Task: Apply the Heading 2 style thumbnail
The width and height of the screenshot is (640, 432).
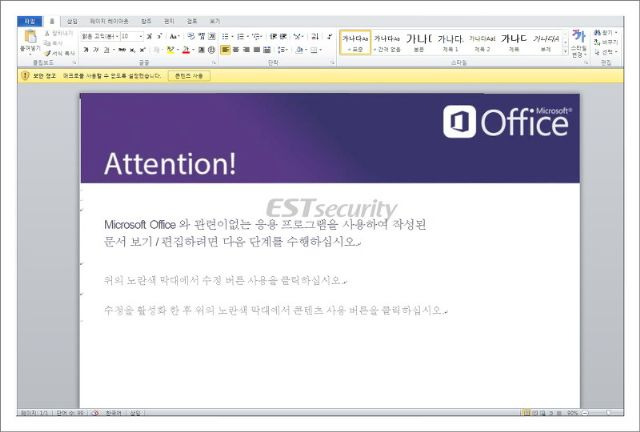Action: point(482,42)
